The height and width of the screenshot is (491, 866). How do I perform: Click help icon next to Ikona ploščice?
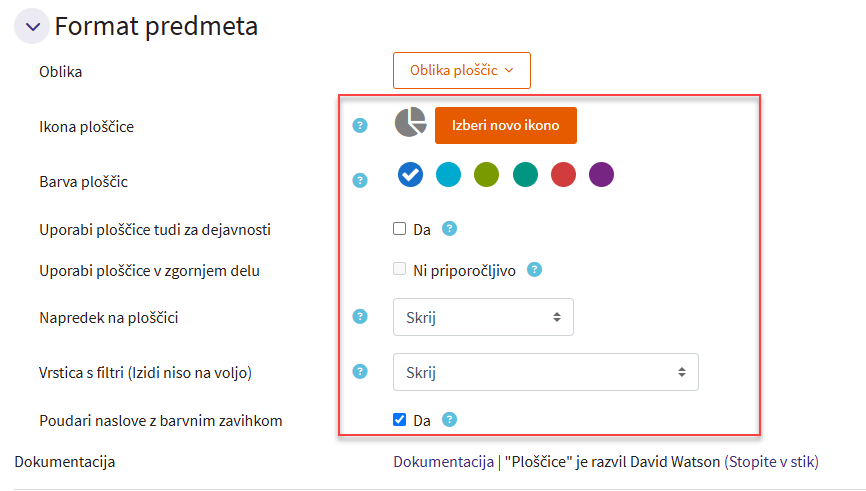(x=361, y=126)
